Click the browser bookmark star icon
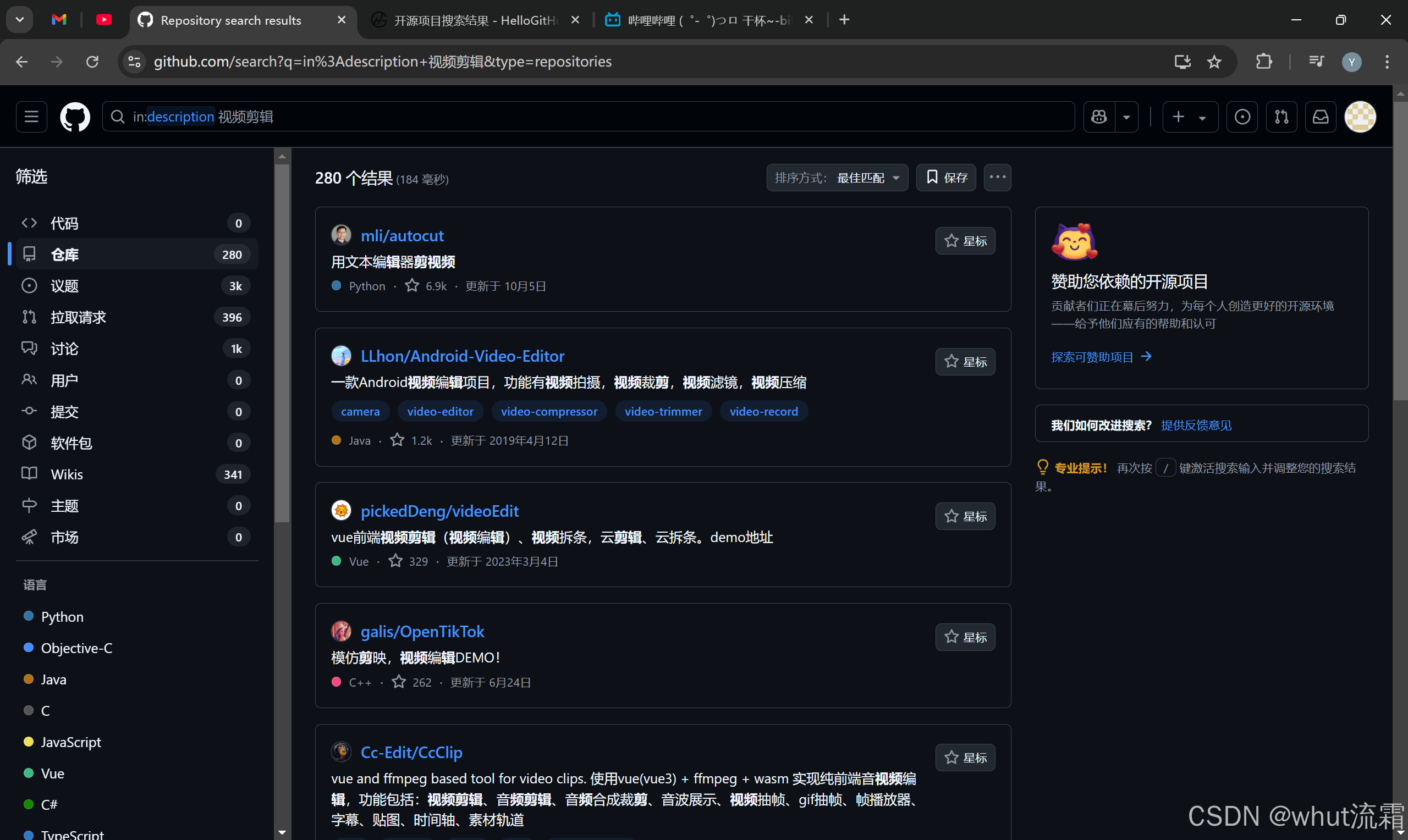1408x840 pixels. click(1214, 62)
